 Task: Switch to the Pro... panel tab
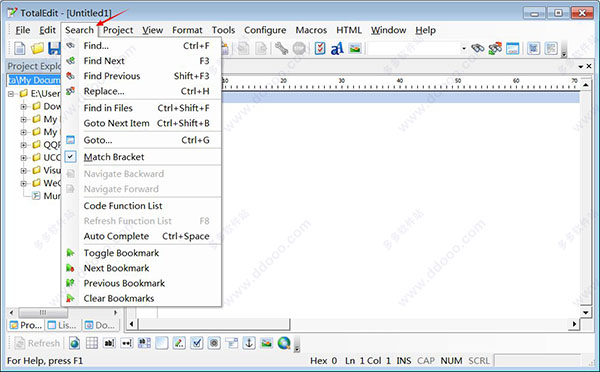[x=26, y=325]
